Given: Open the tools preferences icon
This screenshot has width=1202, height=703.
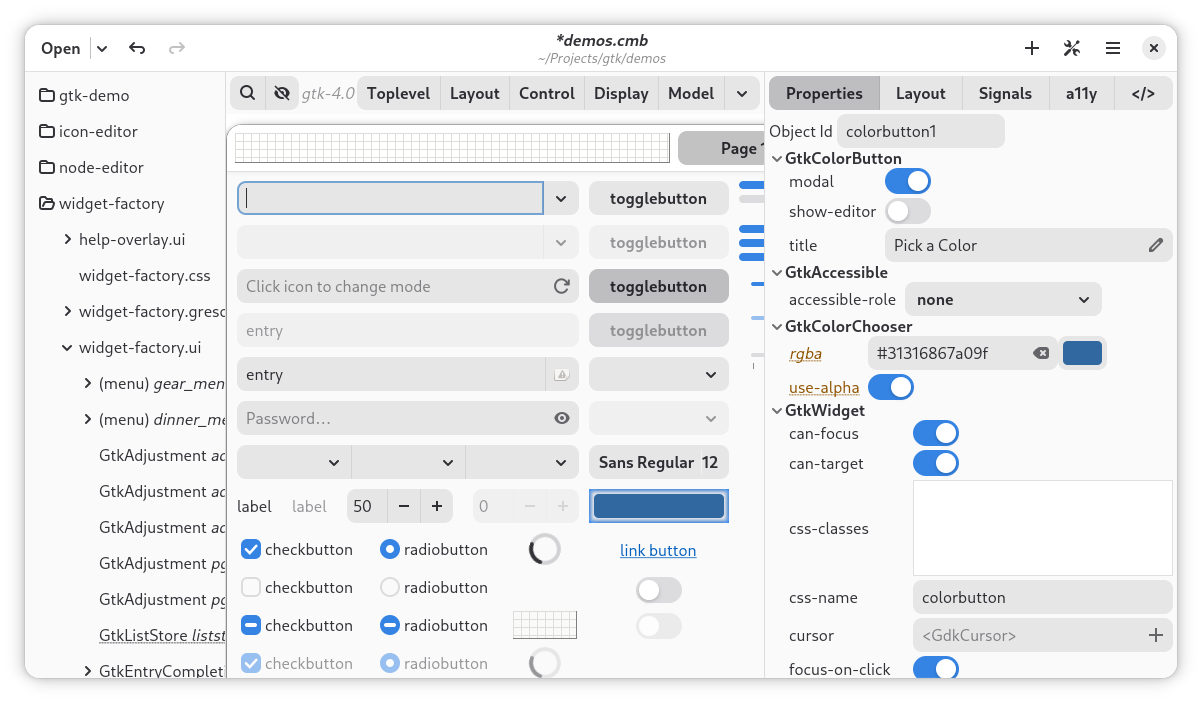Looking at the screenshot, I should (x=1072, y=48).
